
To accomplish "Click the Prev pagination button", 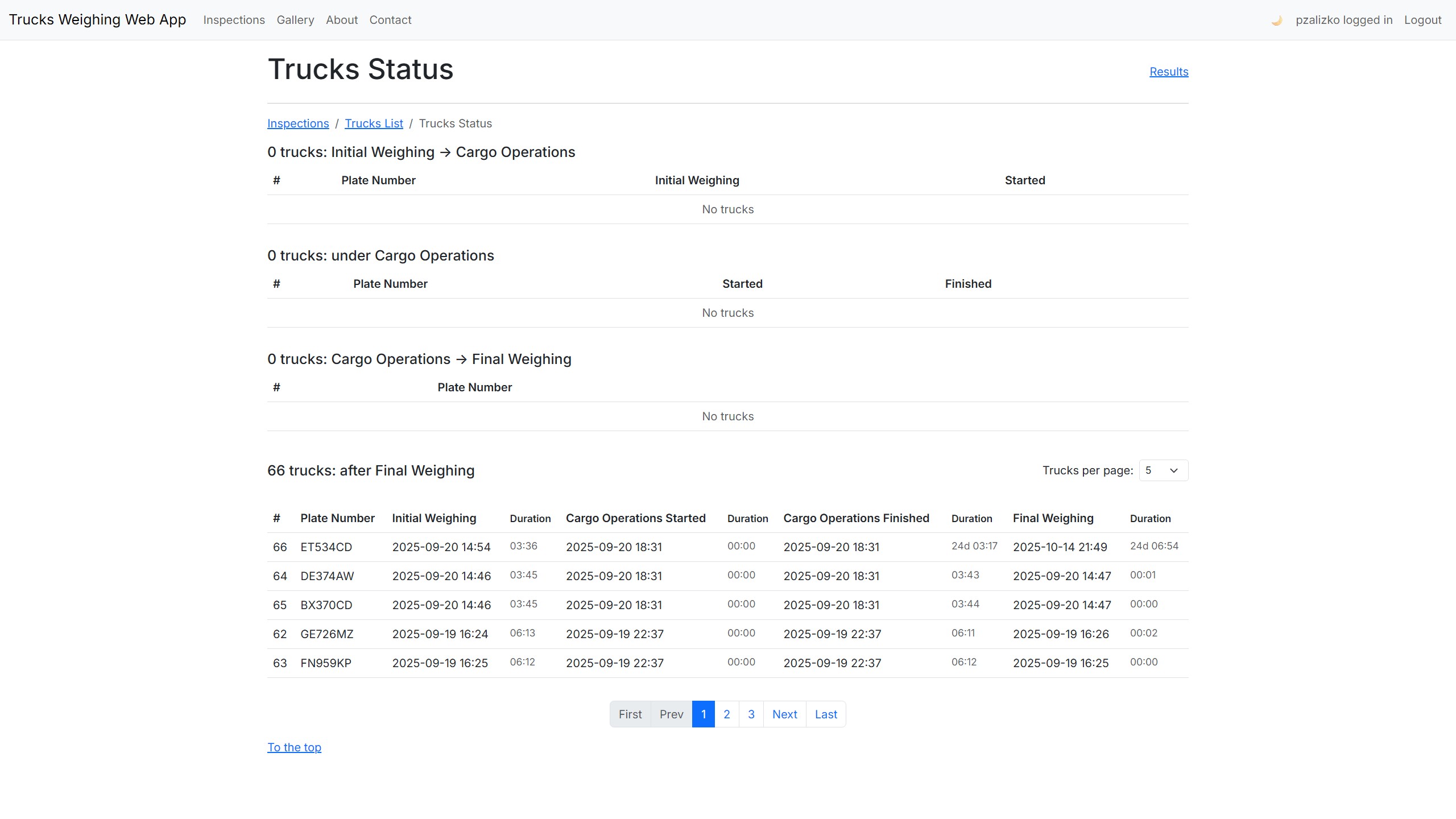I will pyautogui.click(x=671, y=714).
